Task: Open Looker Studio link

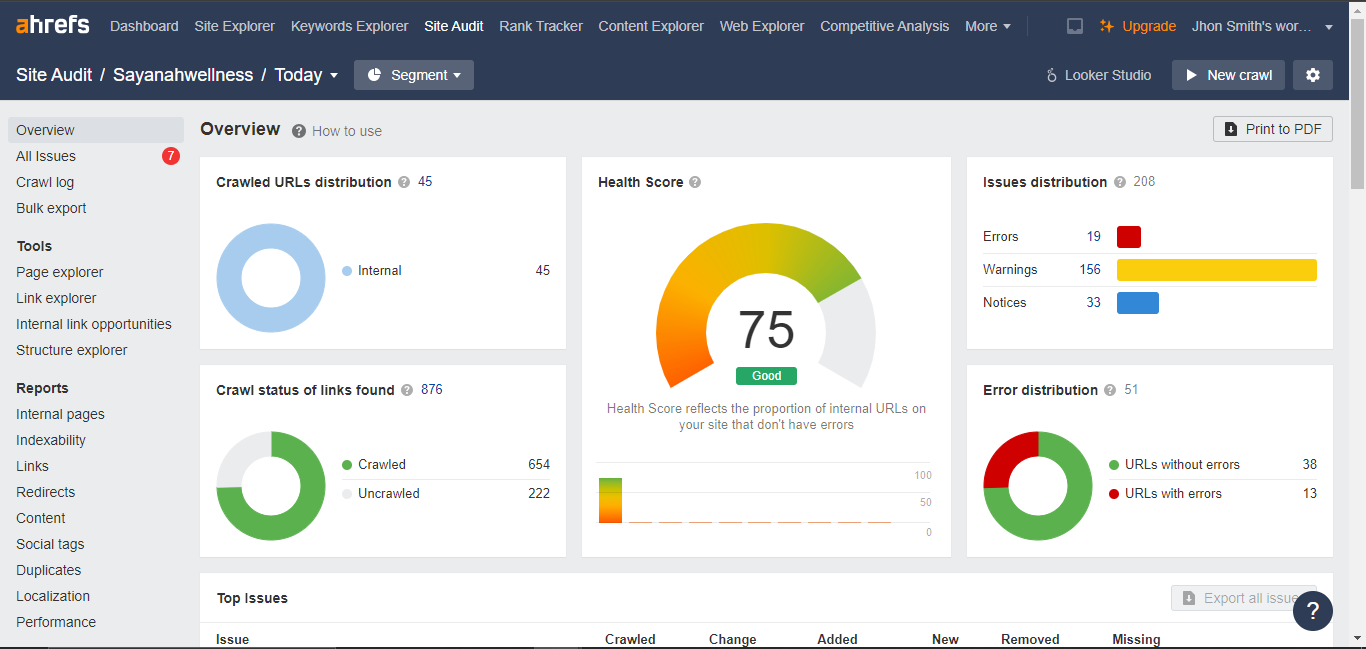Action: (1108, 75)
